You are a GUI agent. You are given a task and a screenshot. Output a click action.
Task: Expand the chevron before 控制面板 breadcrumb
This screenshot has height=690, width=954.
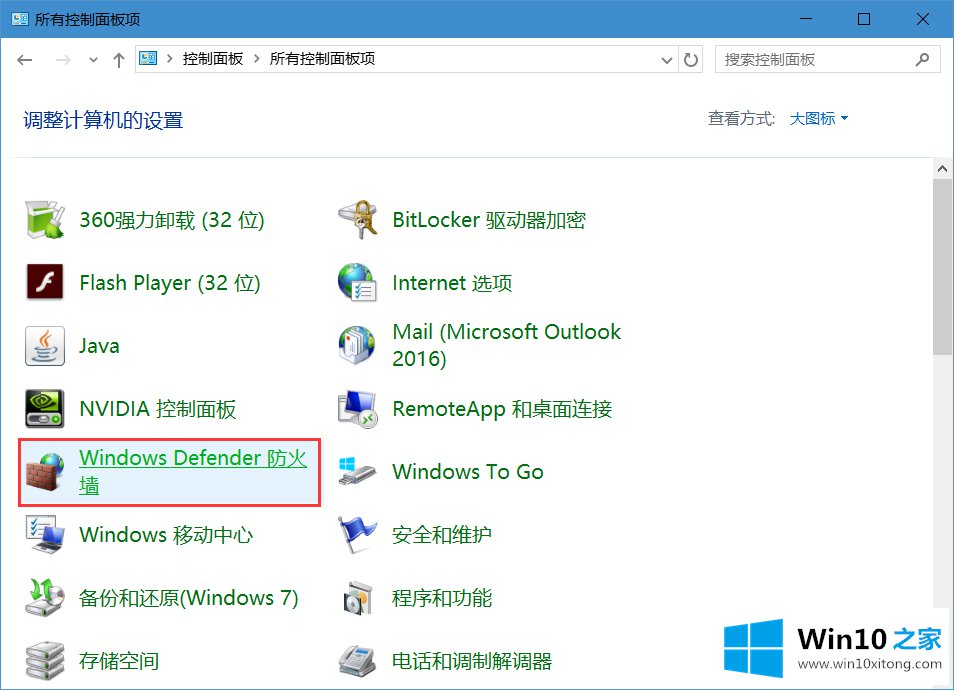click(170, 58)
